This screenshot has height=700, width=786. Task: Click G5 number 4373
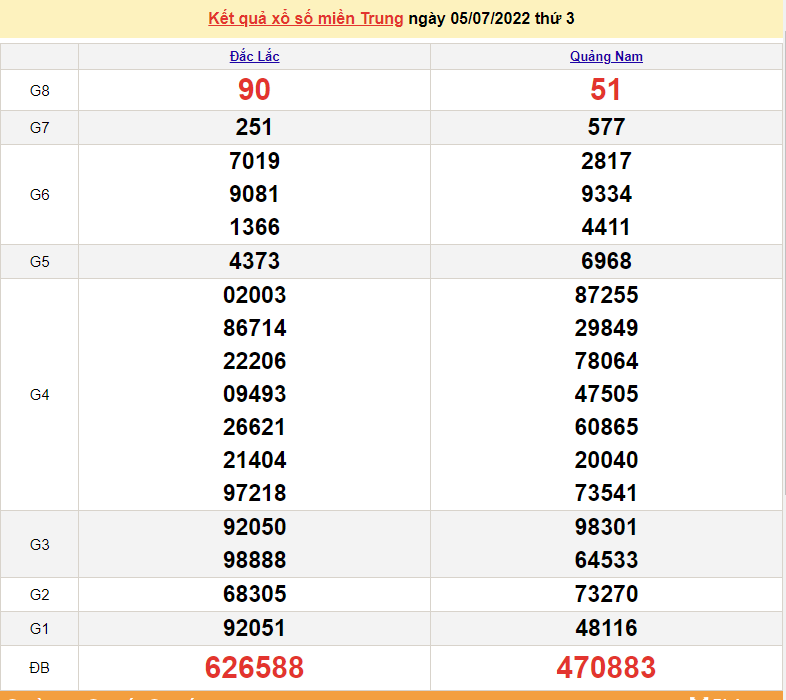pyautogui.click(x=254, y=261)
